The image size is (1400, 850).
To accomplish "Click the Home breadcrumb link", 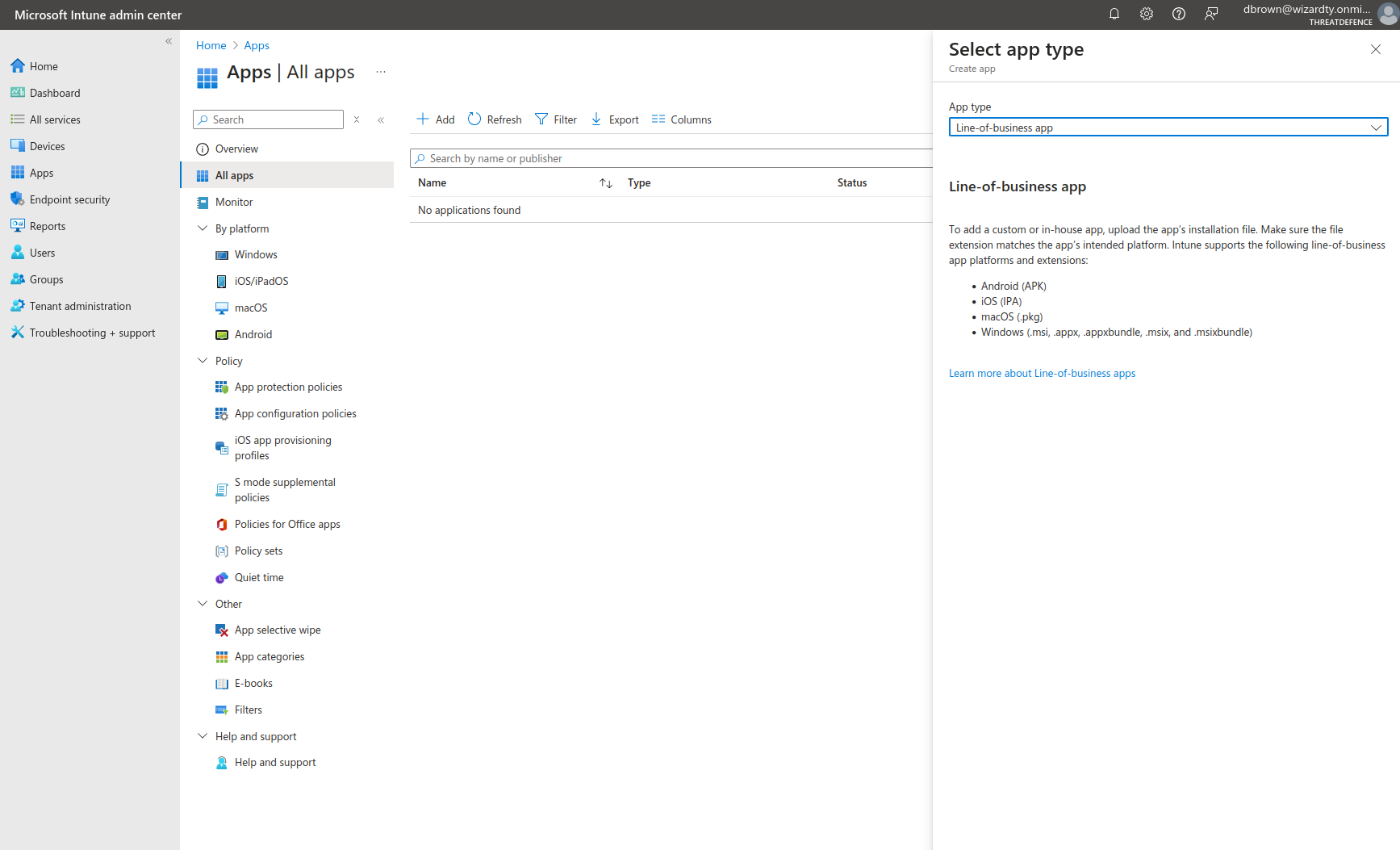I will [211, 45].
